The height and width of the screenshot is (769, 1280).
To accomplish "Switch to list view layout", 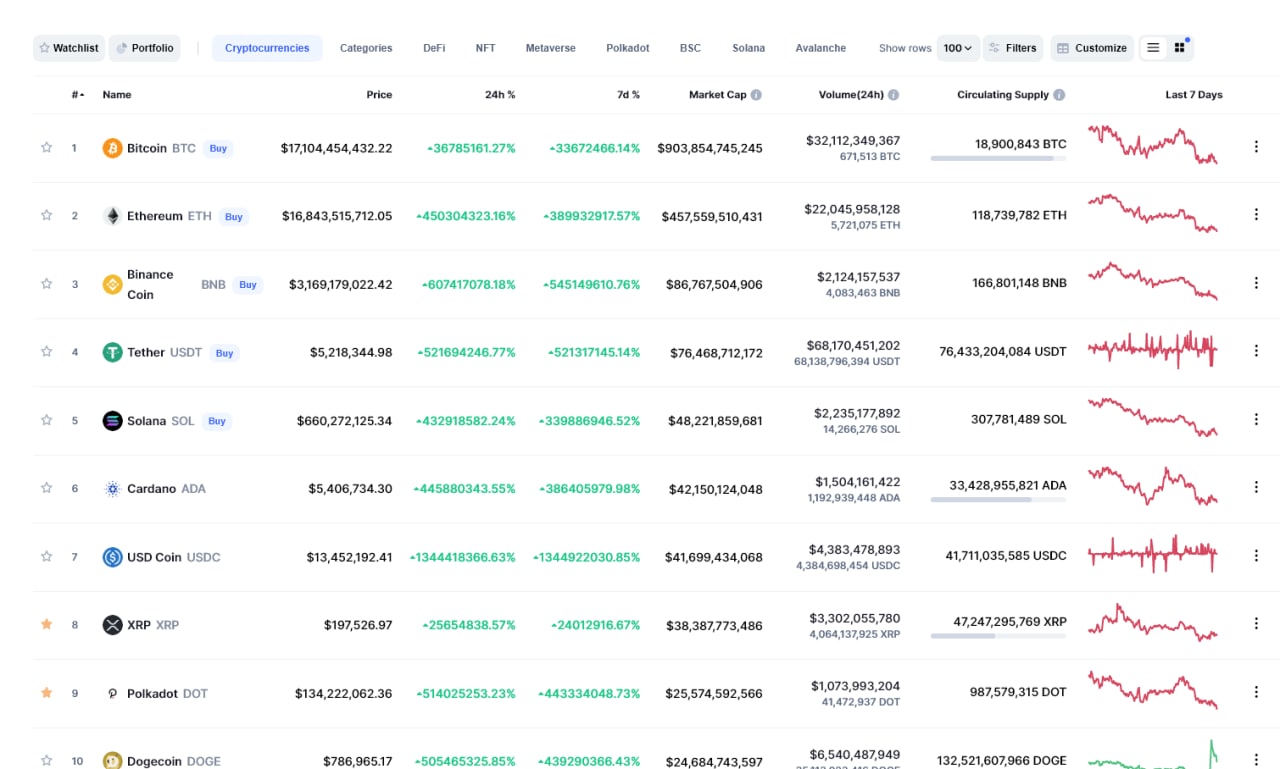I will pos(1153,48).
